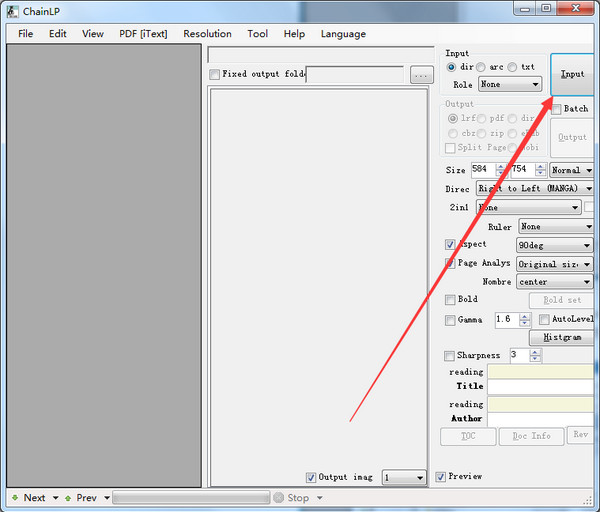The height and width of the screenshot is (512, 600).
Task: Expand the Role dropdown
Action: [509, 85]
